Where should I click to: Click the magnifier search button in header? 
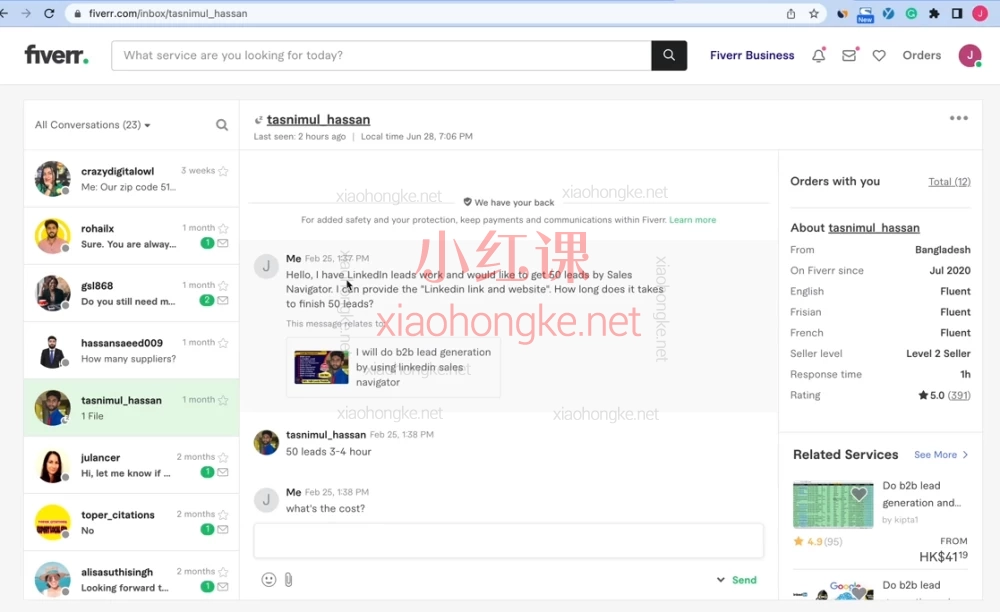tap(669, 55)
